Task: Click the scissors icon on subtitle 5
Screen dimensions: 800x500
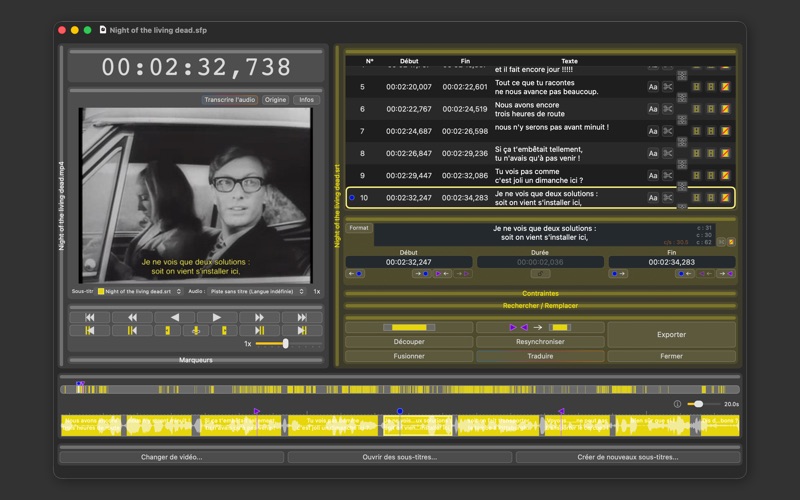Action: (667, 87)
